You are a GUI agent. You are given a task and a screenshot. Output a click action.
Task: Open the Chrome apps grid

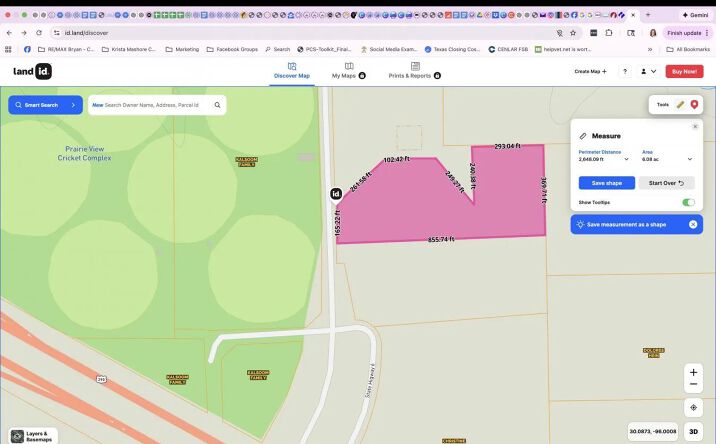pos(8,49)
